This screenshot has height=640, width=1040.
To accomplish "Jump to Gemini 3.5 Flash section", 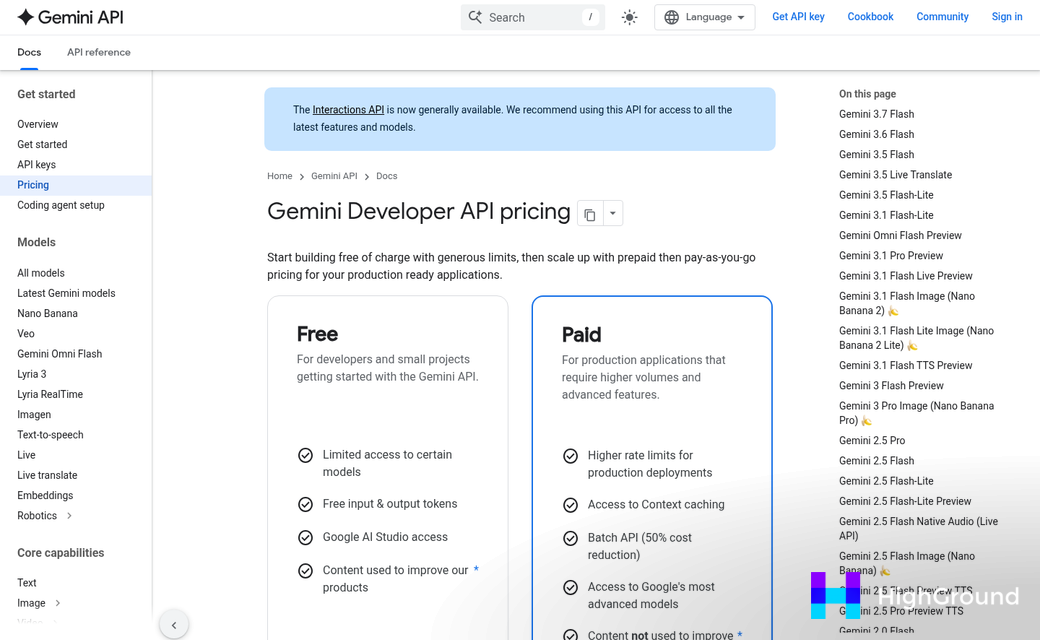I will coord(876,155).
